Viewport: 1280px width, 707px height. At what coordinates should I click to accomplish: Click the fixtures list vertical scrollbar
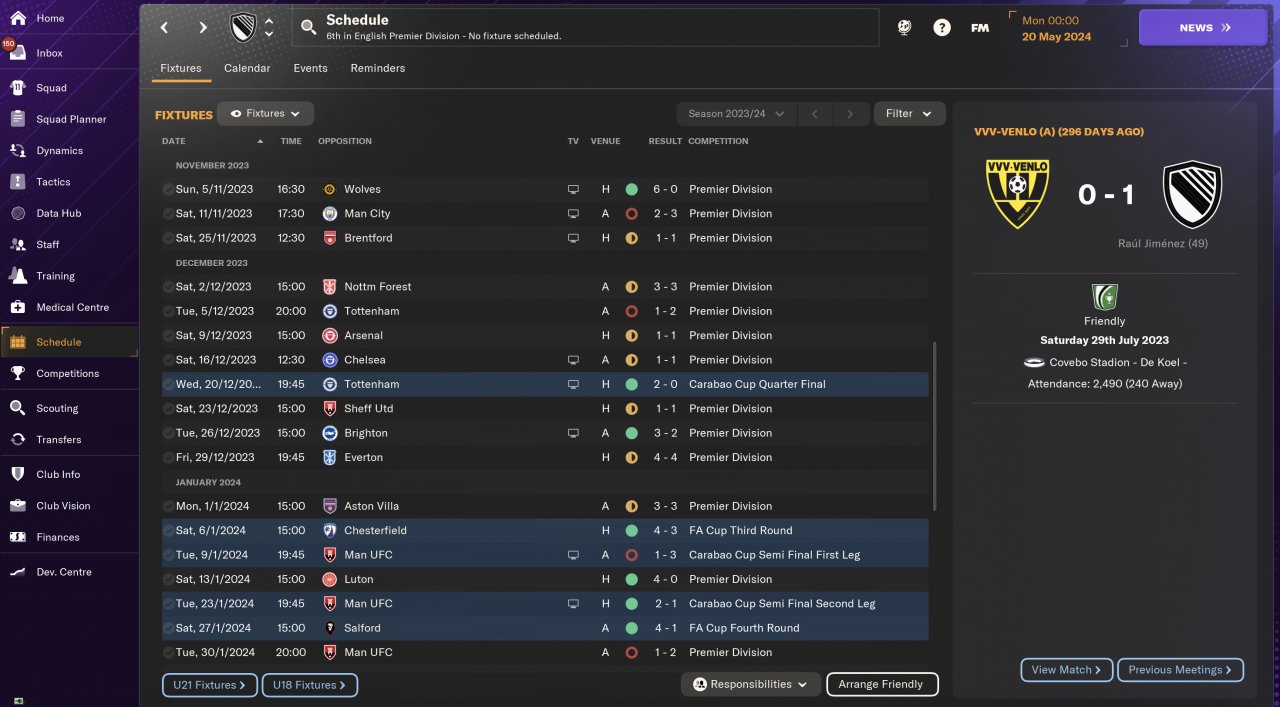[x=934, y=425]
